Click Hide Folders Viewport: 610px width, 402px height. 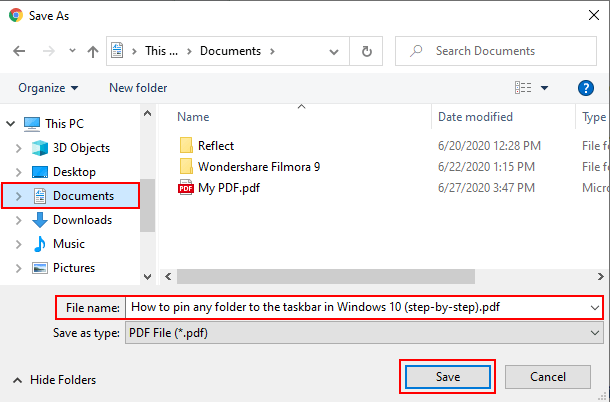pos(54,380)
